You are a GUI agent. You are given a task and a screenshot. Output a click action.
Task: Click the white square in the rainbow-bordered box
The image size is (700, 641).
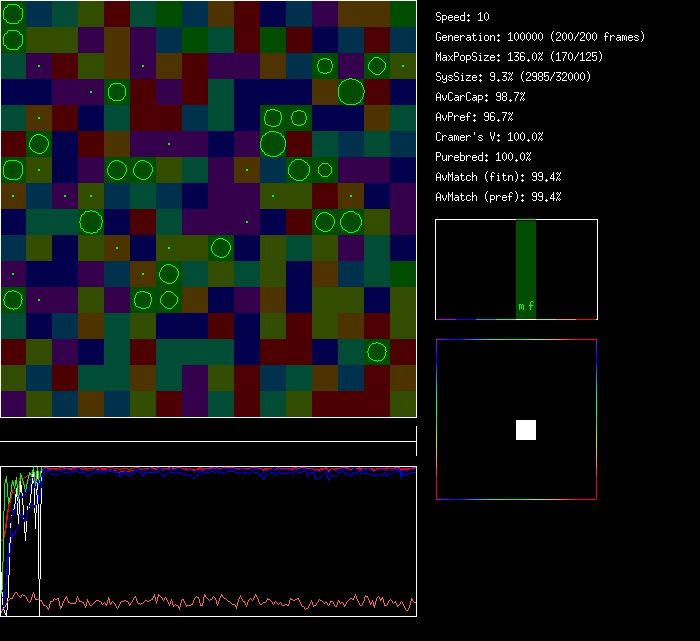(x=526, y=430)
